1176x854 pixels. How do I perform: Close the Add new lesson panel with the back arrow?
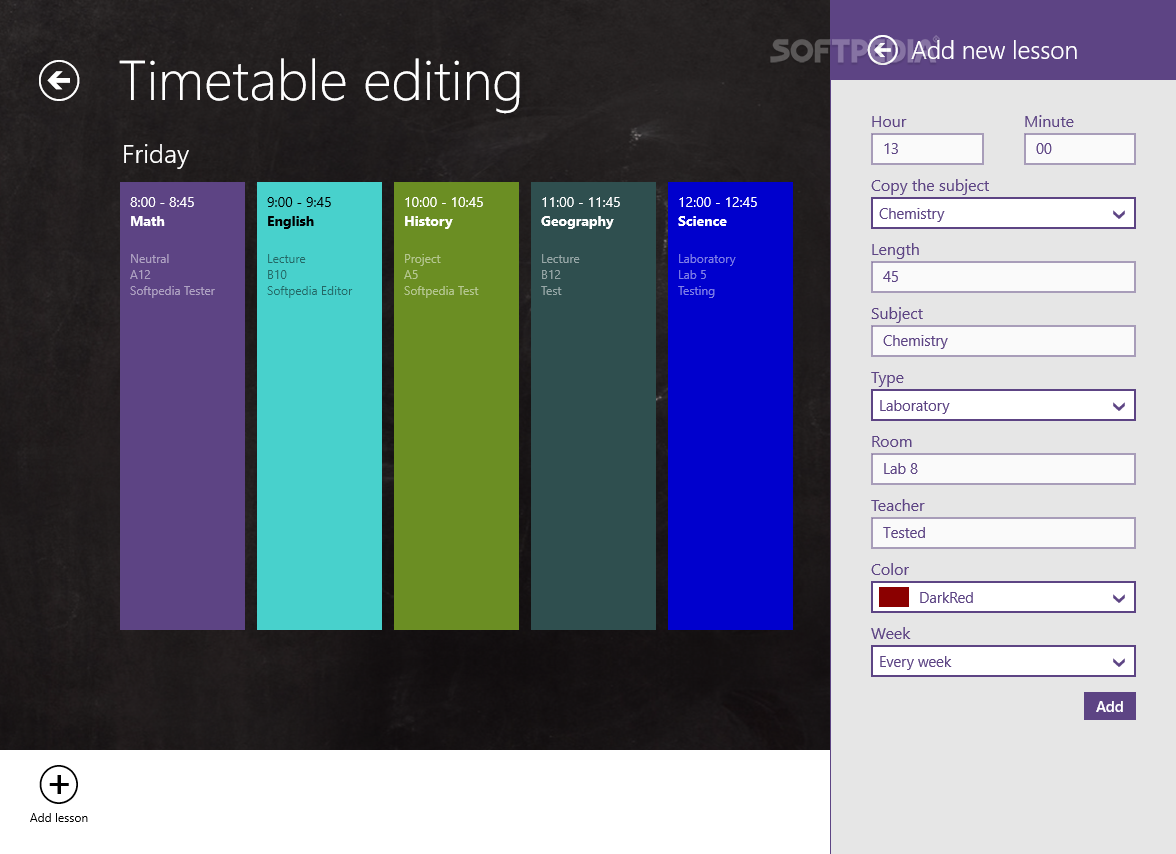click(x=884, y=50)
